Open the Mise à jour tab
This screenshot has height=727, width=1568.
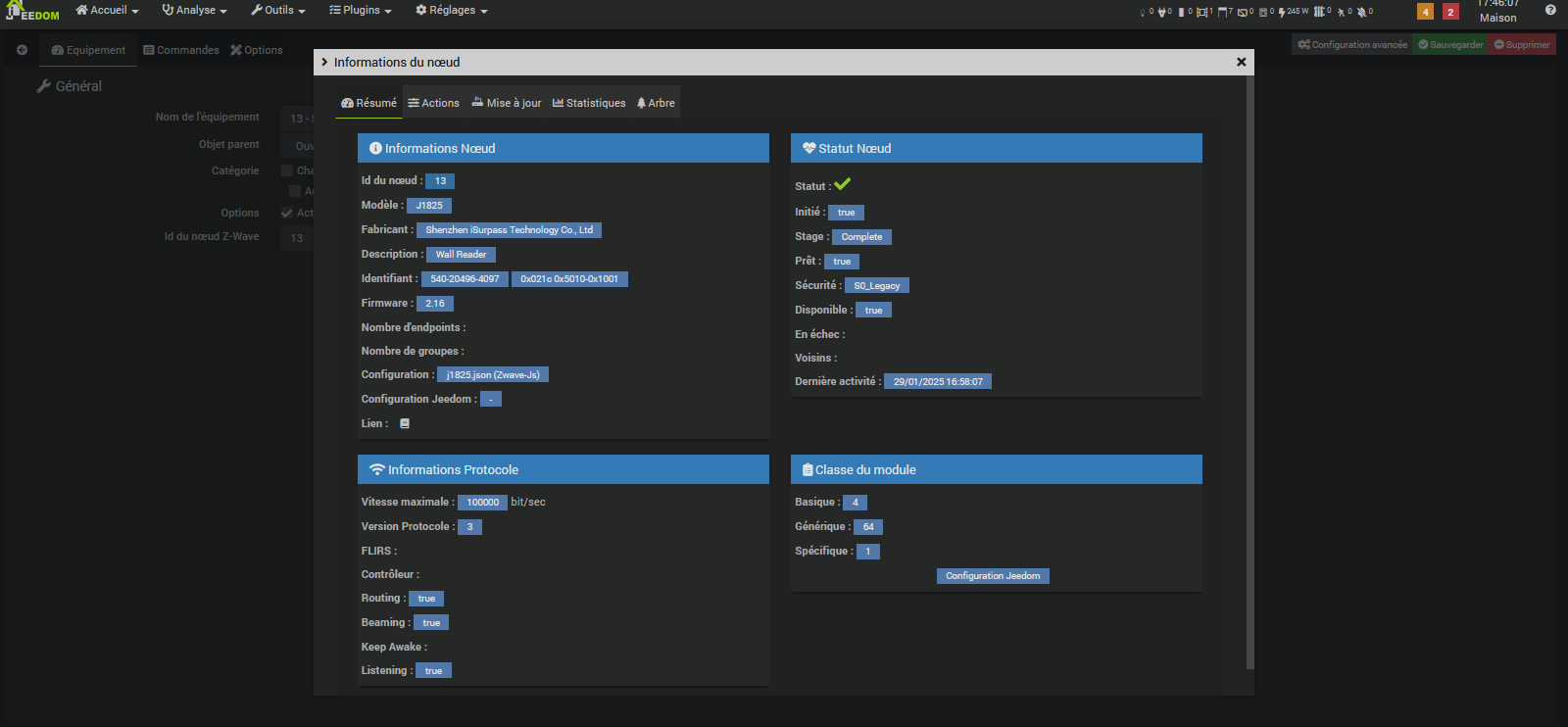[507, 103]
